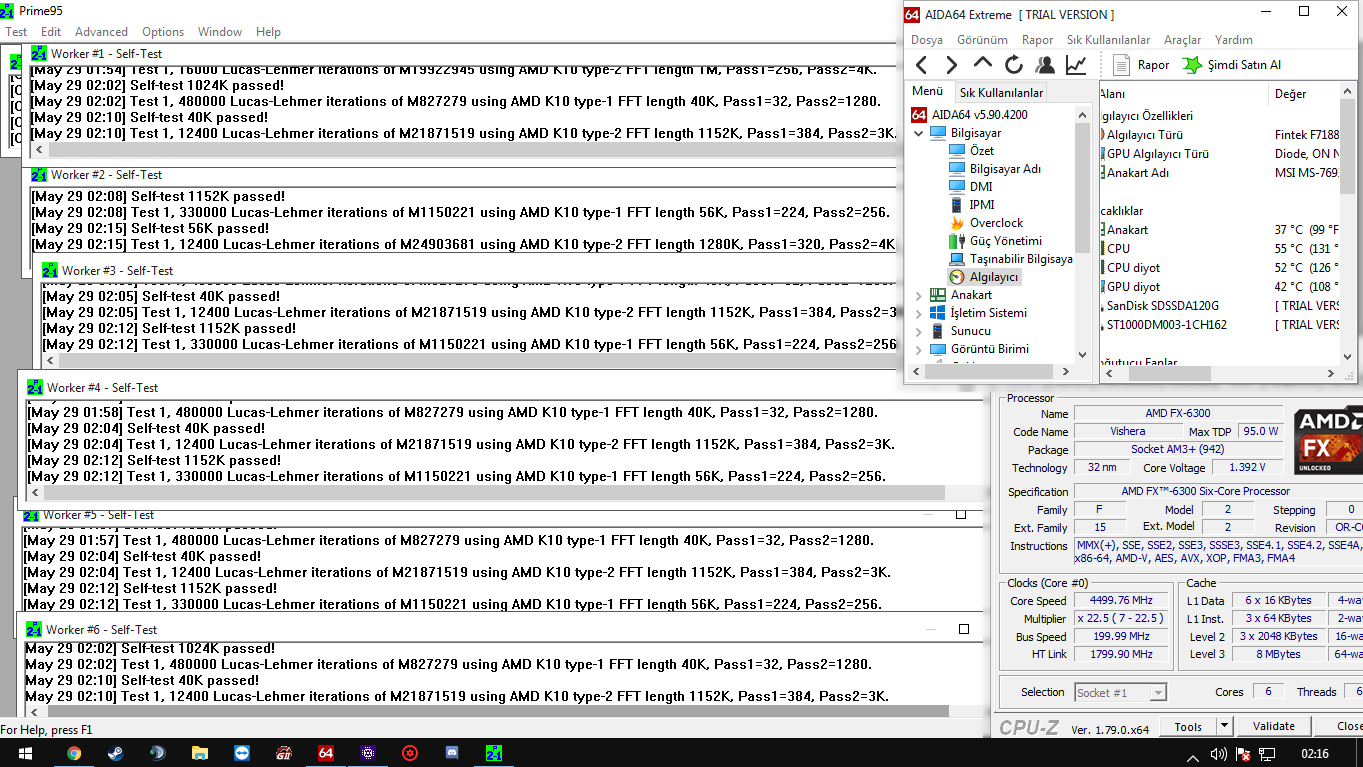Open the CPU-Z Tools dropdown arrow
This screenshot has height=767, width=1363.
1226,727
